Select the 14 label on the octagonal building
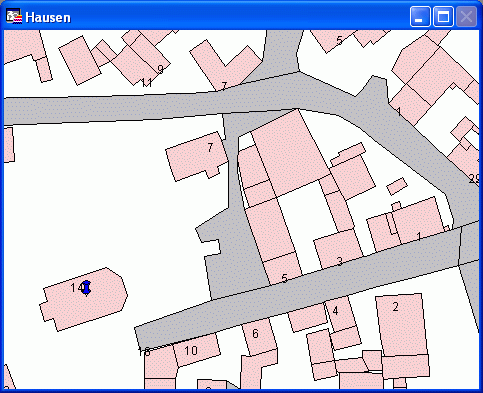Viewport: 483px width, 393px height. point(77,287)
